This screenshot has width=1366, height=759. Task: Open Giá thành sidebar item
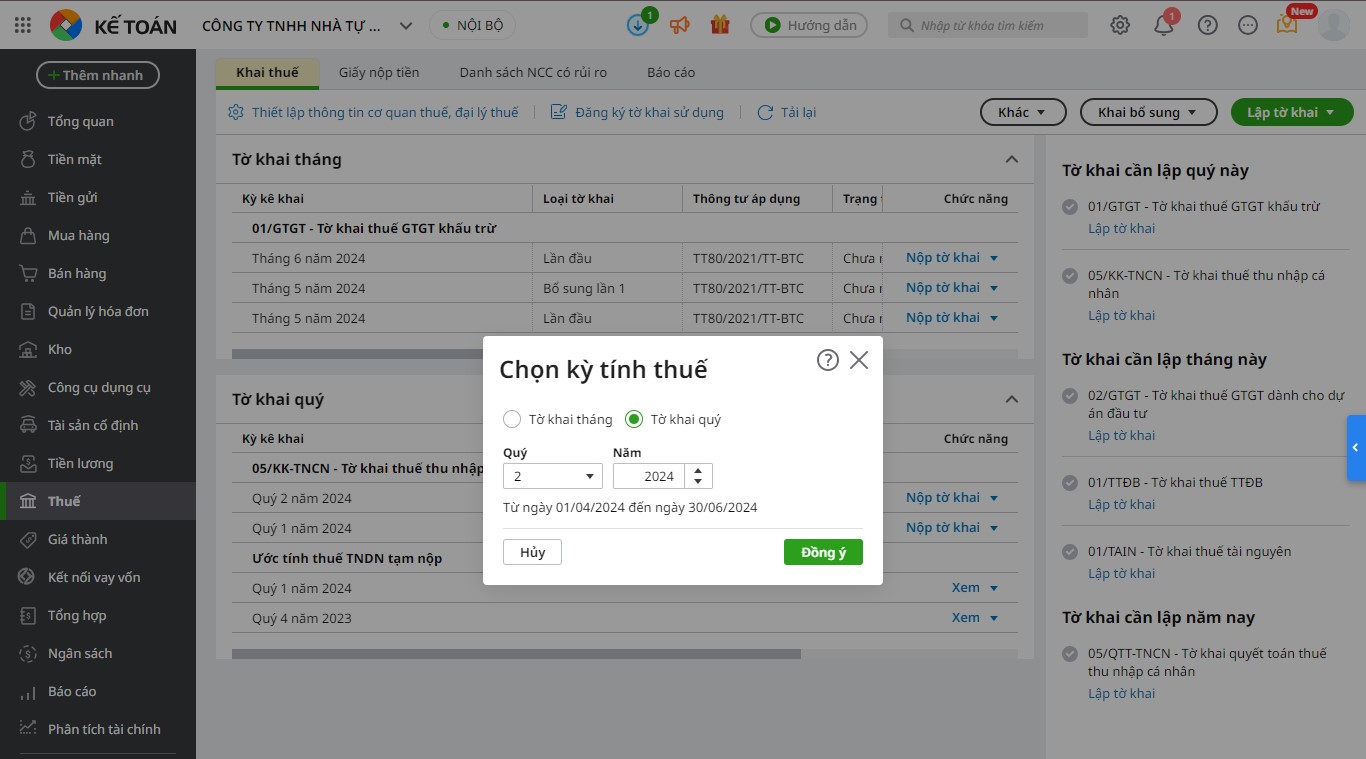click(x=98, y=539)
